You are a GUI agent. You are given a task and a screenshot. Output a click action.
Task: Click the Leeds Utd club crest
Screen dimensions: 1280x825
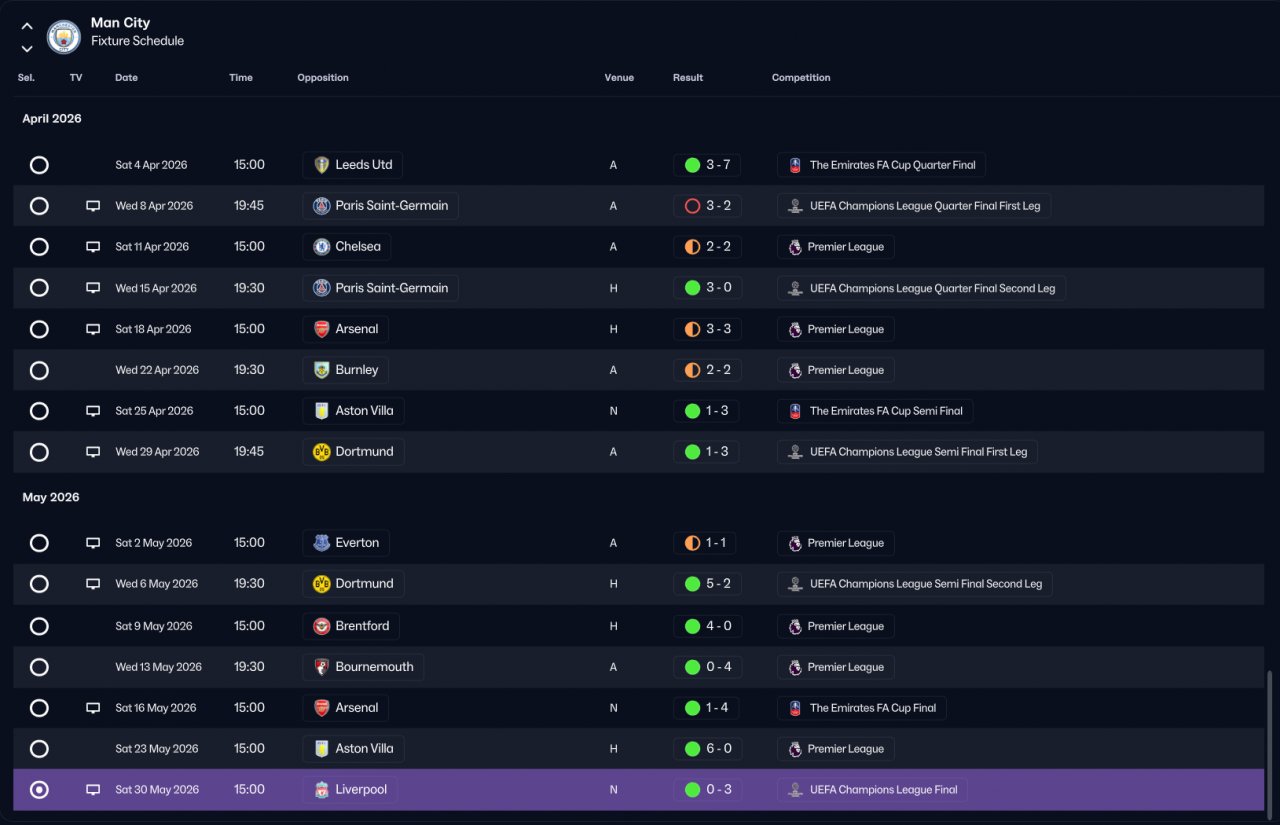click(321, 165)
